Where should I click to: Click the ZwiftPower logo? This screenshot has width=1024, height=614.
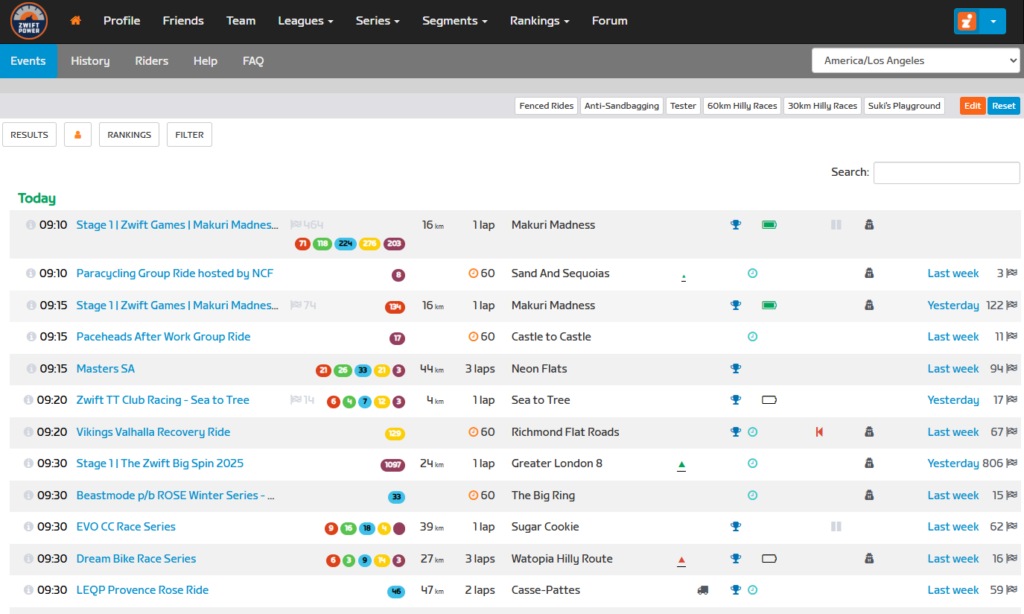tap(29, 21)
